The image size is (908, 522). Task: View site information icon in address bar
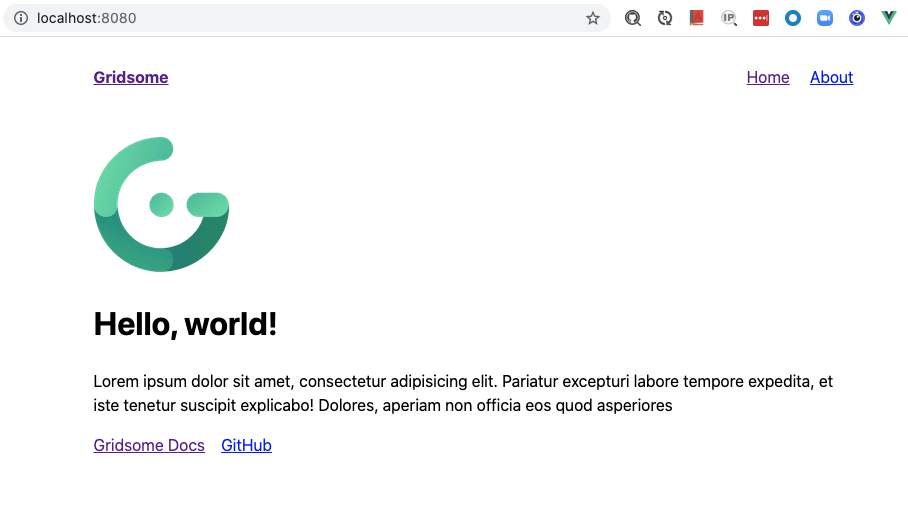tap(21, 19)
